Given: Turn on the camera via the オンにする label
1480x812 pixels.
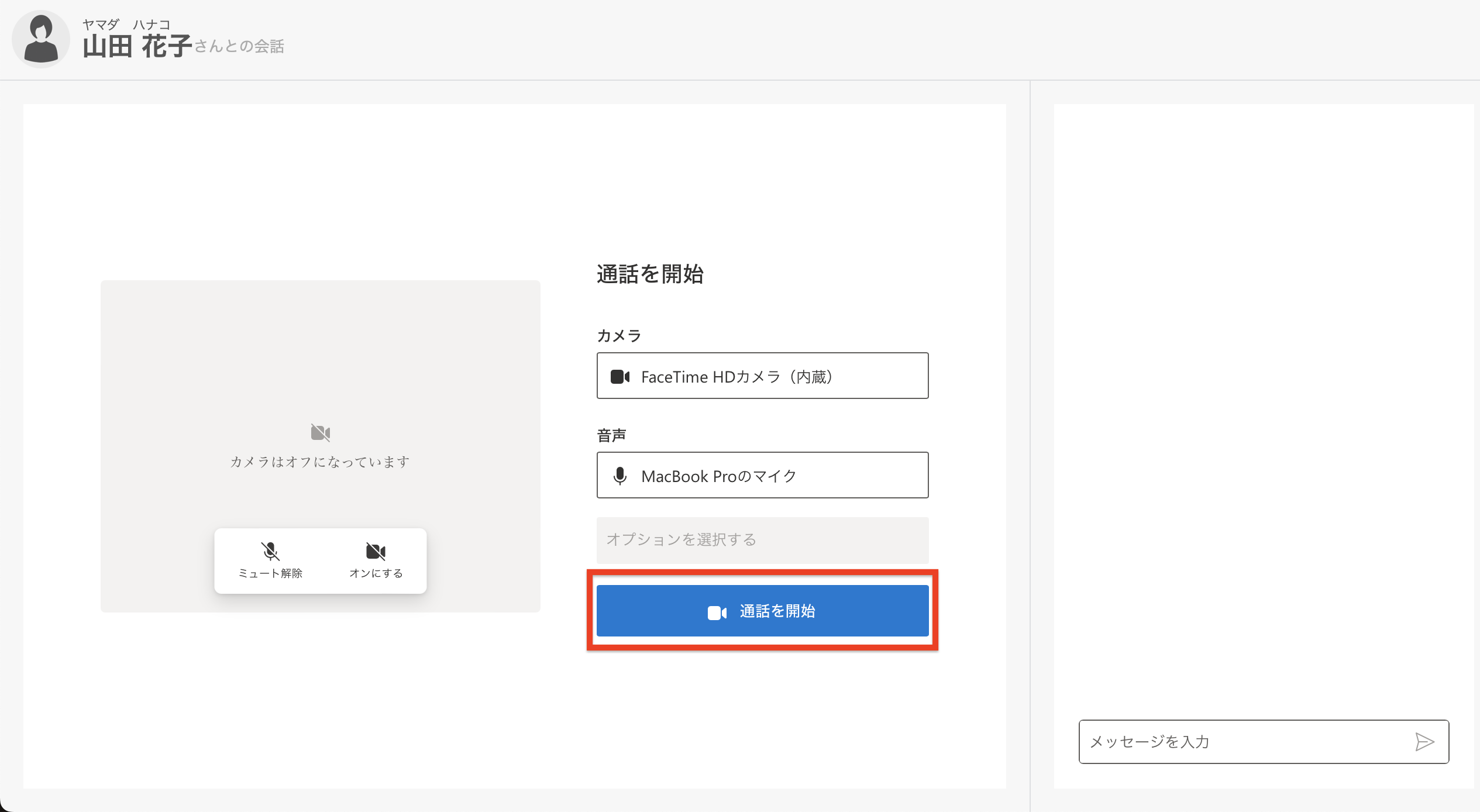Looking at the screenshot, I should 376,573.
